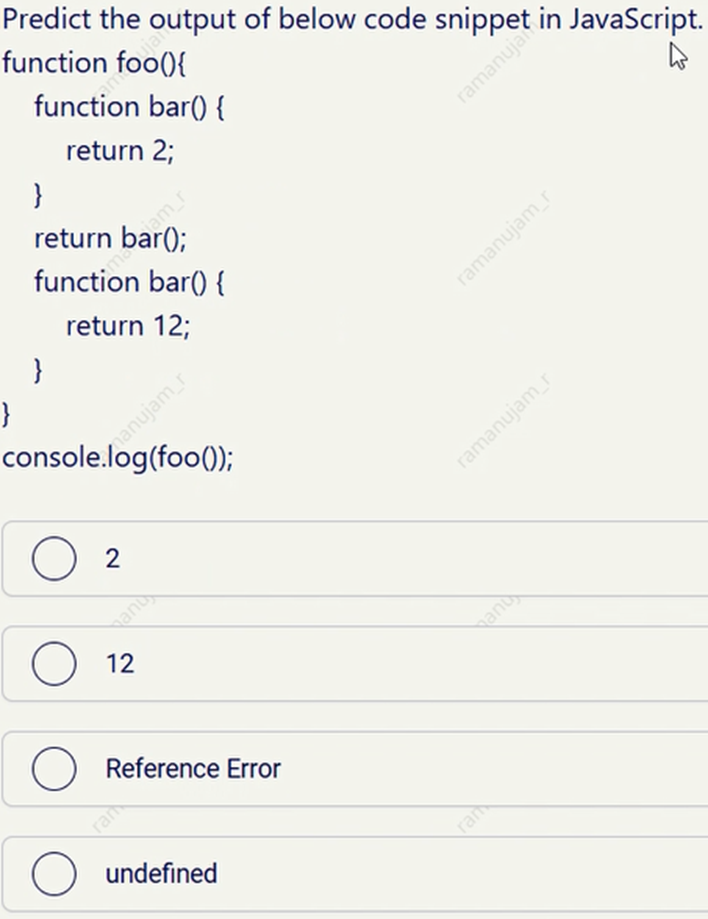
Task: Click the second bar function declaration
Action: click(x=127, y=282)
